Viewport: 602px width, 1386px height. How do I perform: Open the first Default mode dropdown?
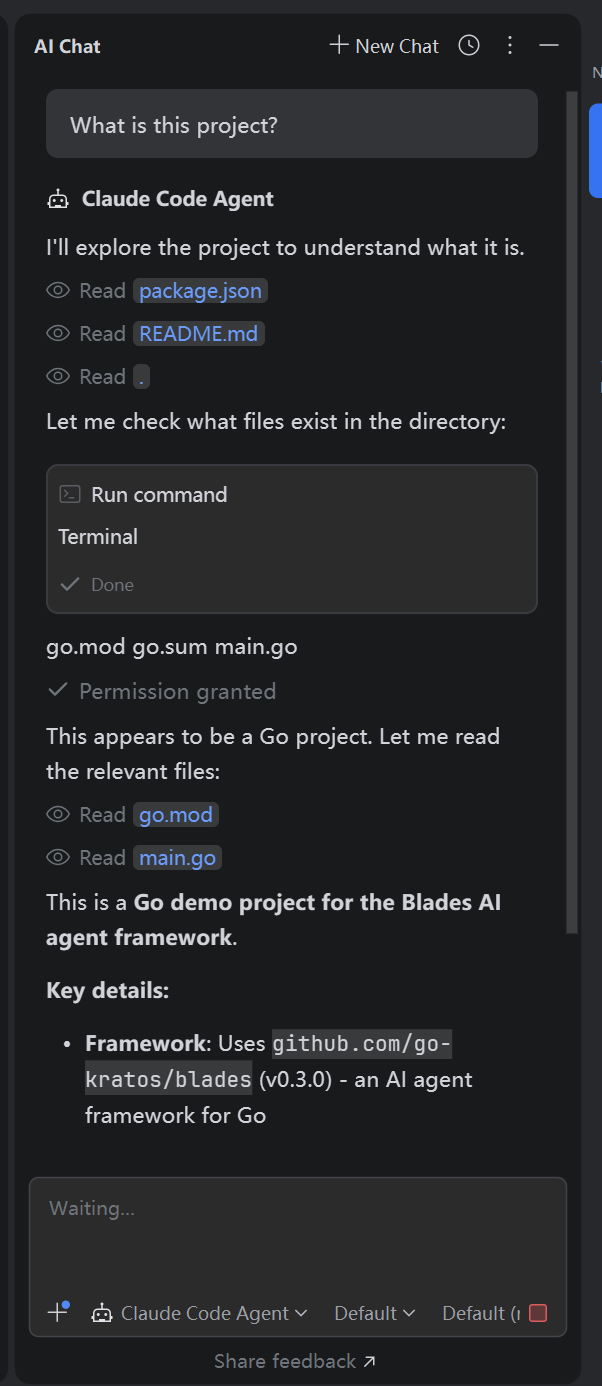coord(374,1313)
